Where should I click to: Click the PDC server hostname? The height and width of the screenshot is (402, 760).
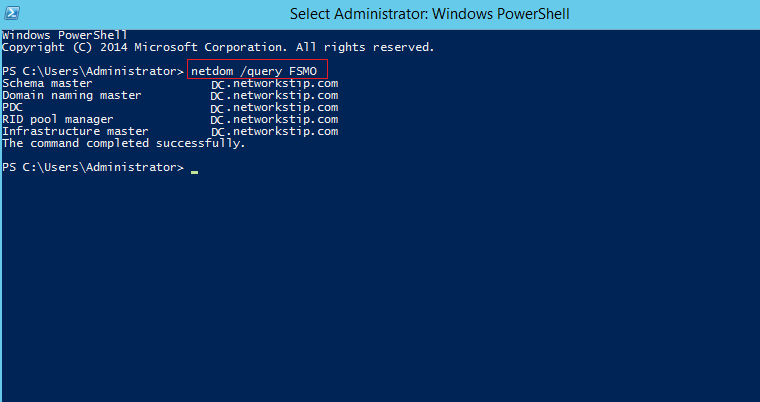click(274, 107)
